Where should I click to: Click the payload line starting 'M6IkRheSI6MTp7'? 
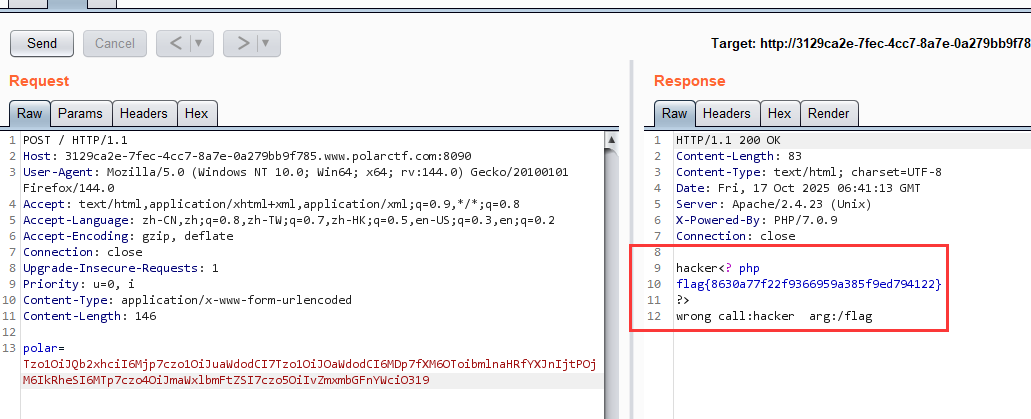226,380
